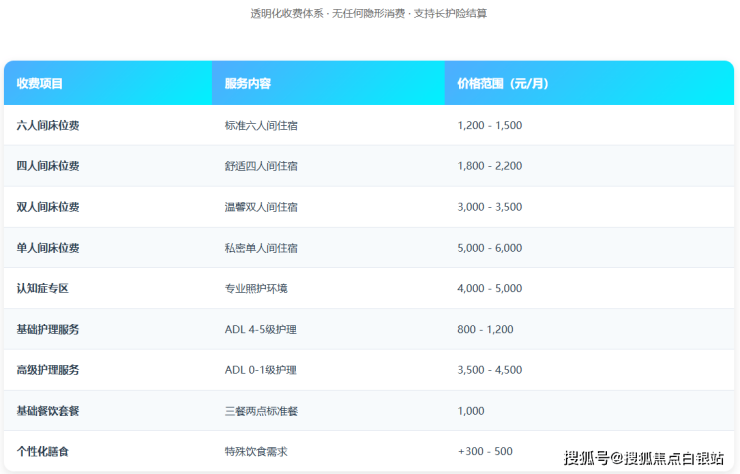This screenshot has width=740, height=474.
Task: Choose the 双人间床位费 row label
Action: (x=48, y=207)
